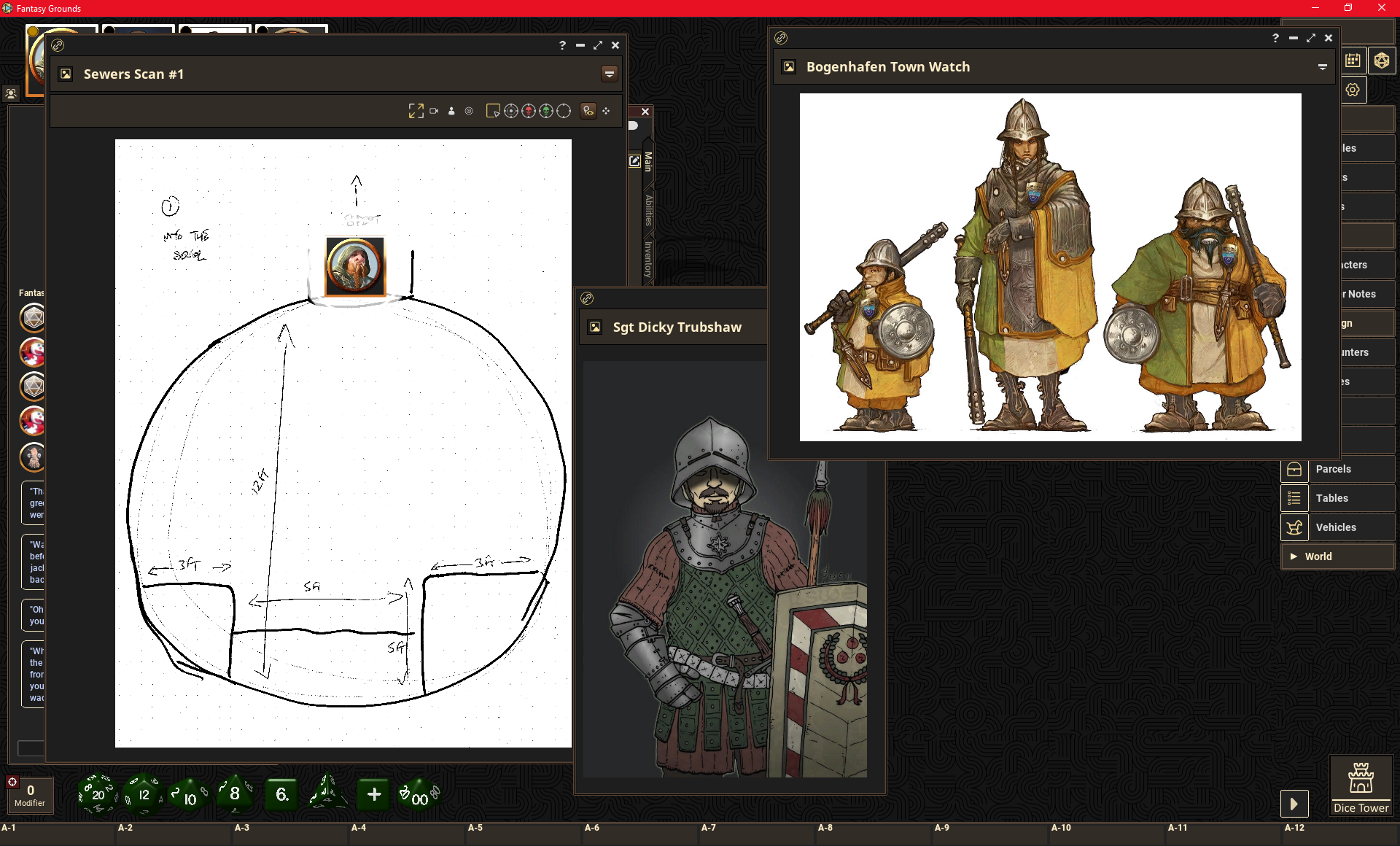This screenshot has width=1400, height=846.
Task: Open the Sewers Scan #1 menu dropdown
Action: pos(610,74)
